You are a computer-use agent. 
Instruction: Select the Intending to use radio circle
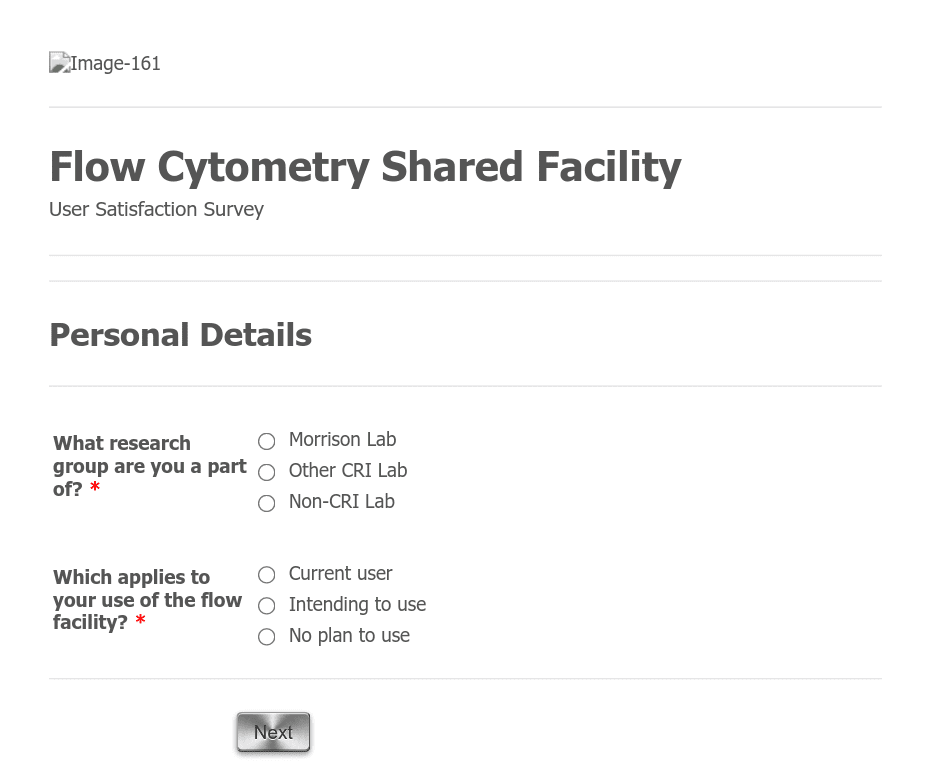pos(266,606)
